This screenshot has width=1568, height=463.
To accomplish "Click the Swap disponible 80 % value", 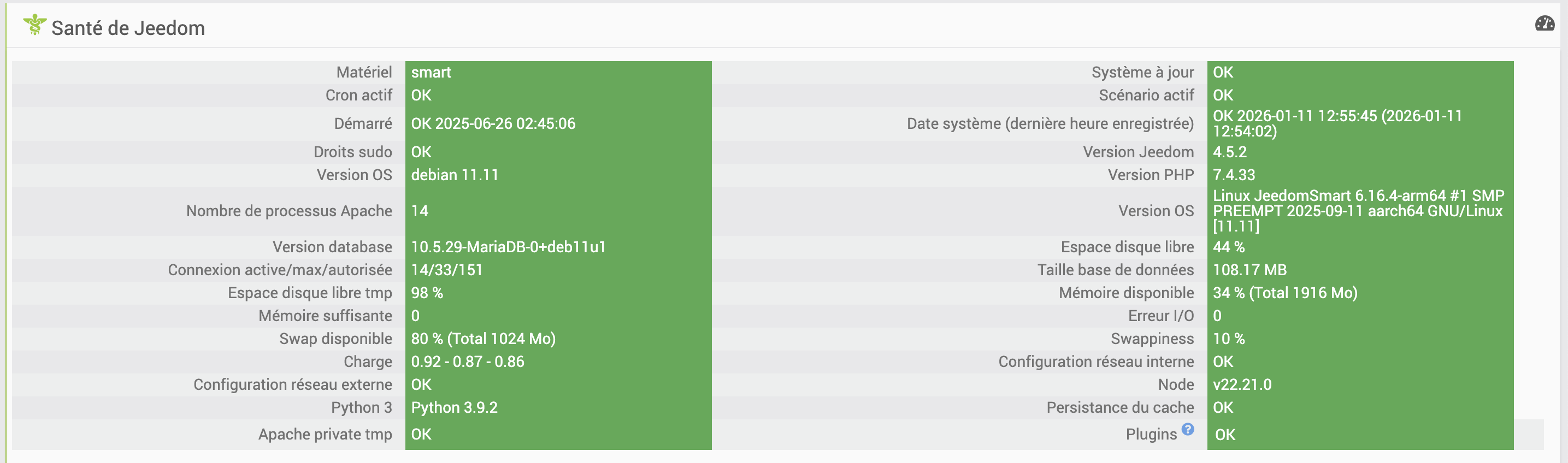I will click(x=484, y=339).
